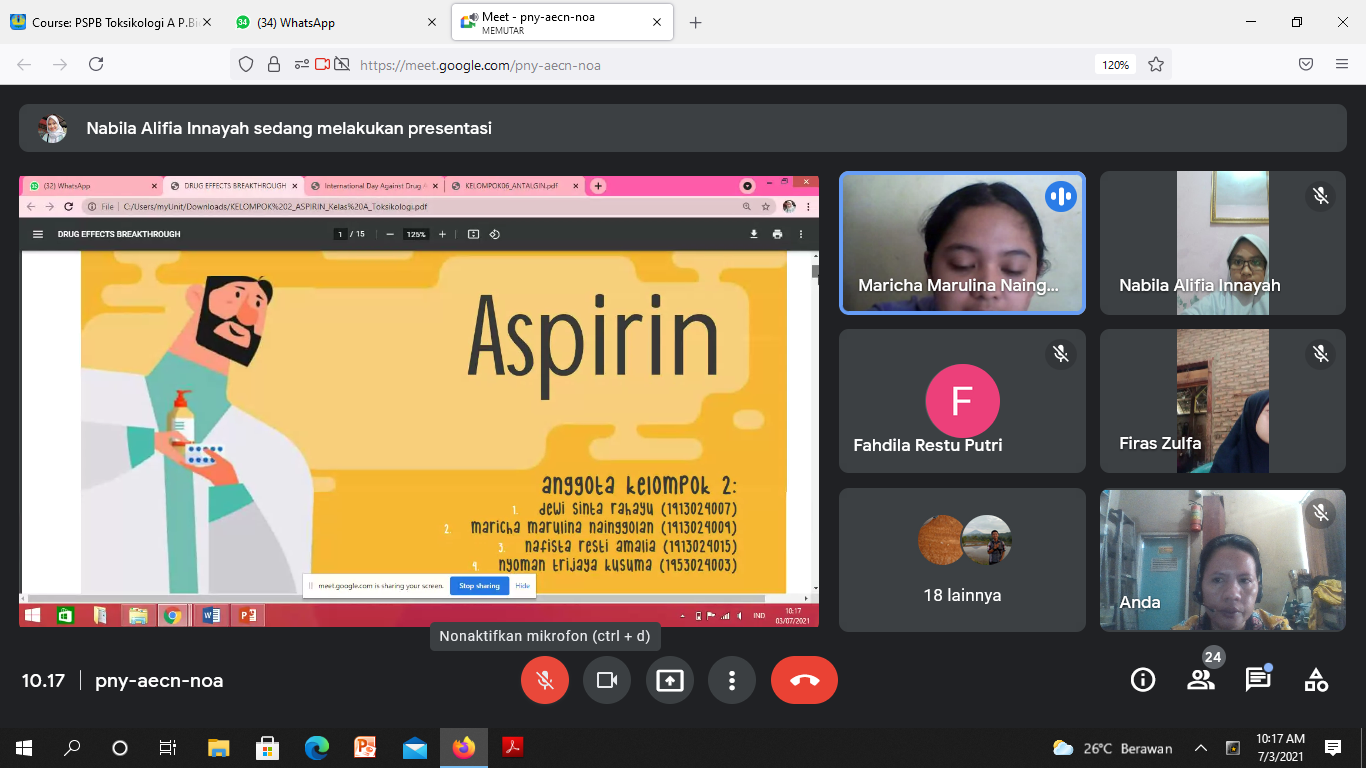Image resolution: width=1366 pixels, height=768 pixels.
Task: Show the participants list panel
Action: coord(1200,680)
